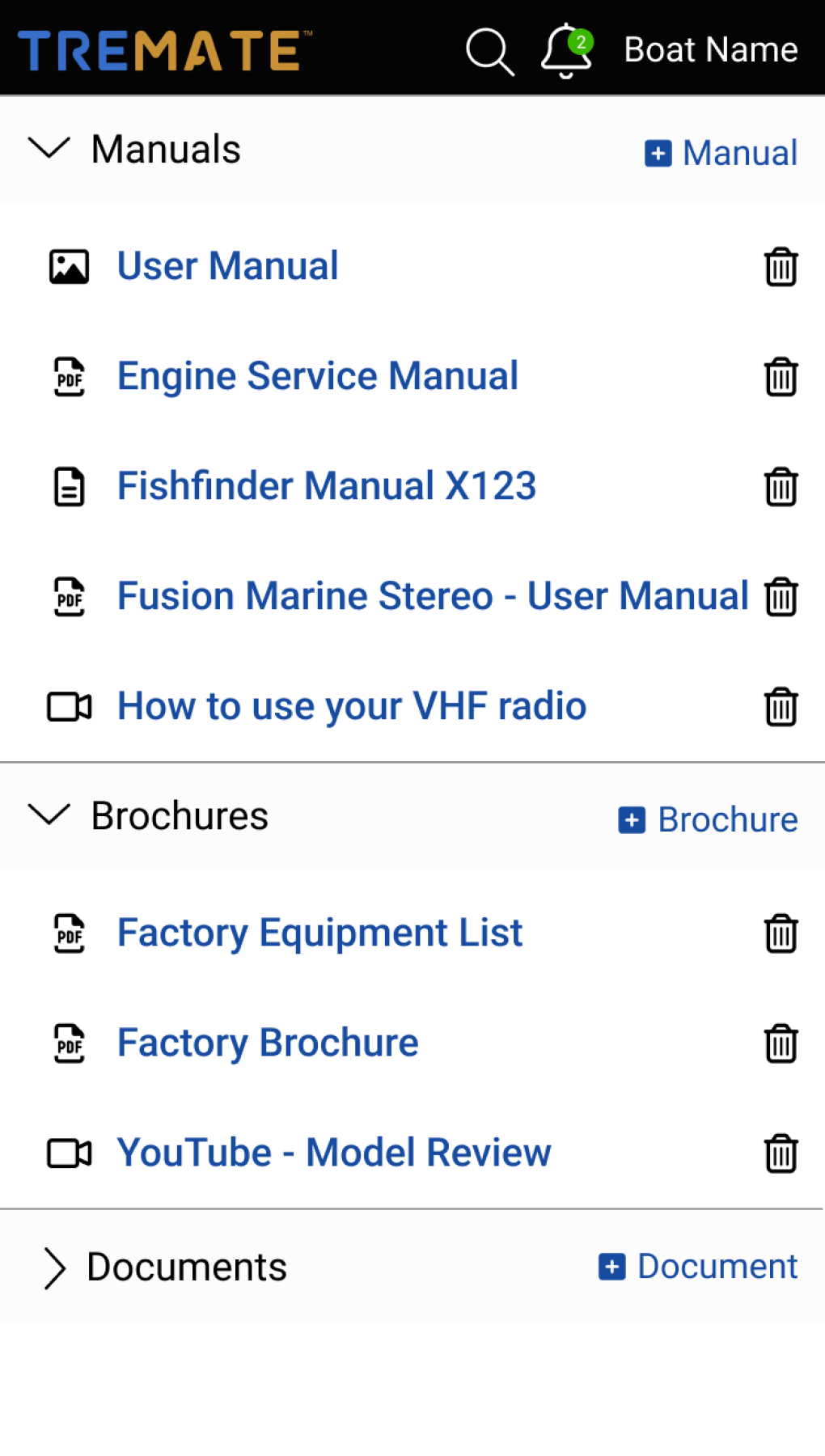The height and width of the screenshot is (1456, 825).
Task: Collapse the Brochures section
Action: (49, 815)
